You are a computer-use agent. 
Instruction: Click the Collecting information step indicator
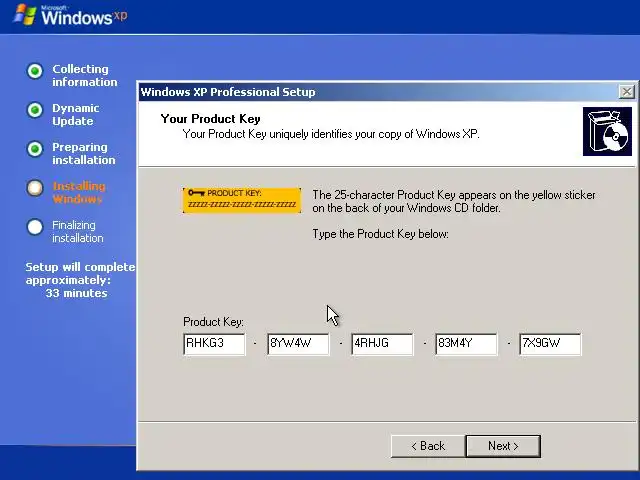[x=35, y=71]
